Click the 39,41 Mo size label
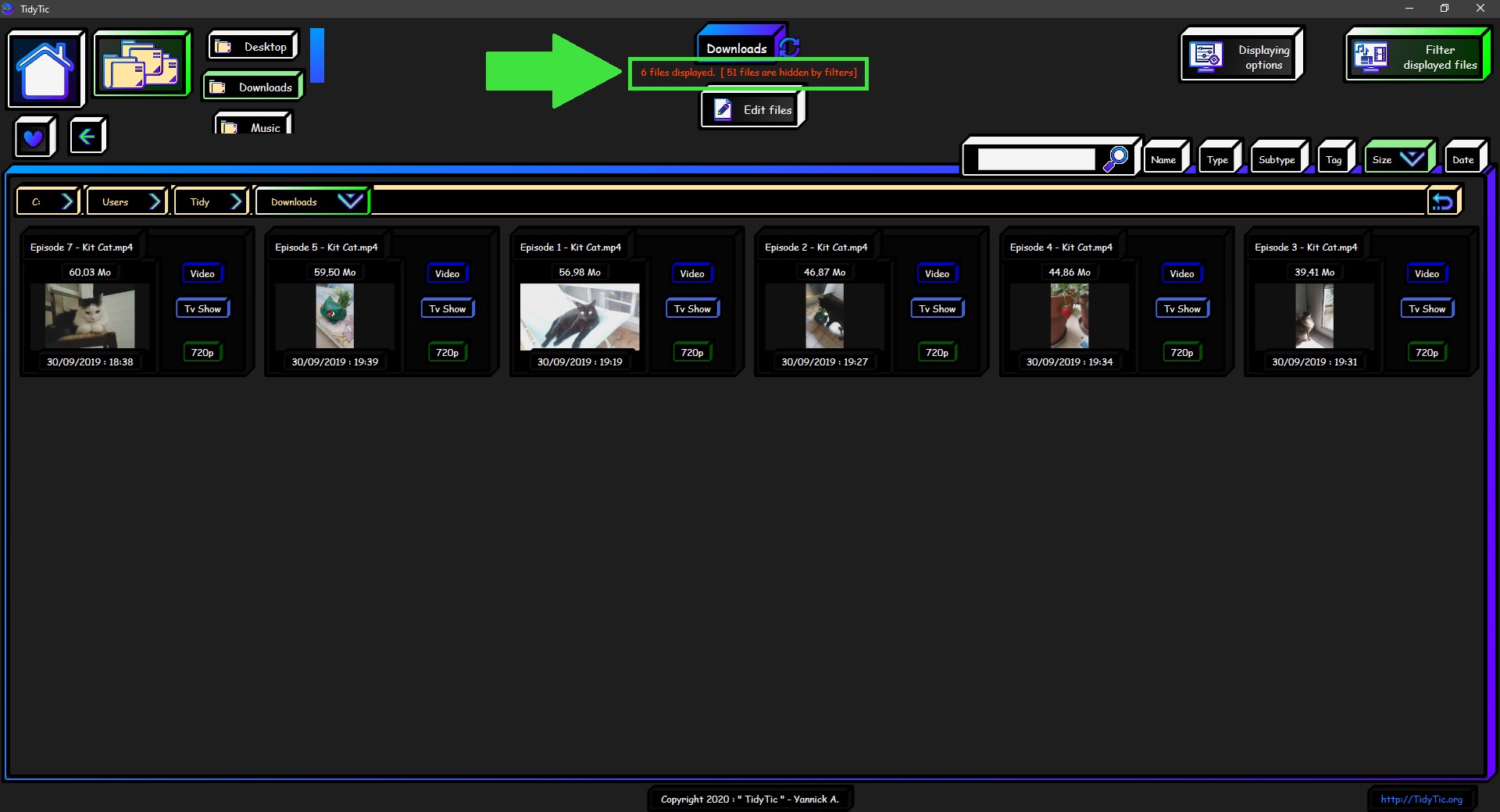Screen dimensions: 1500x812 click(x=1314, y=272)
